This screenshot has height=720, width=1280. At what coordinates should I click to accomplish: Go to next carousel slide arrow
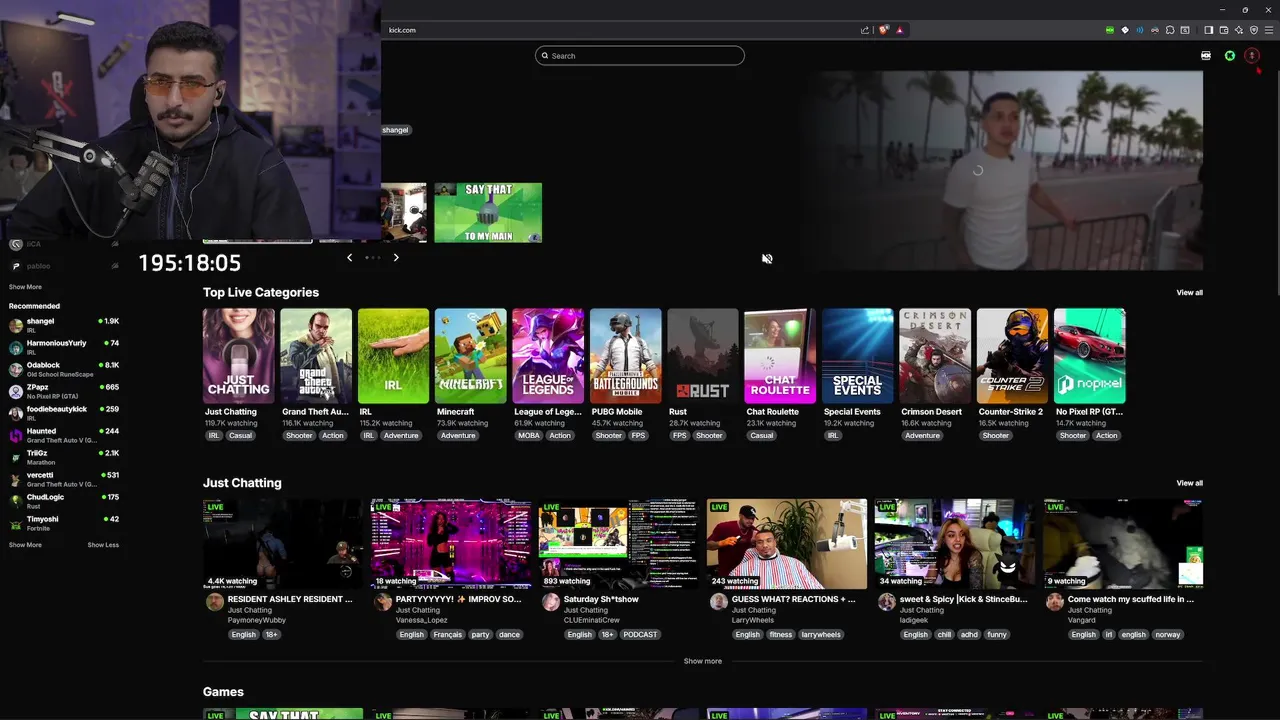point(396,258)
